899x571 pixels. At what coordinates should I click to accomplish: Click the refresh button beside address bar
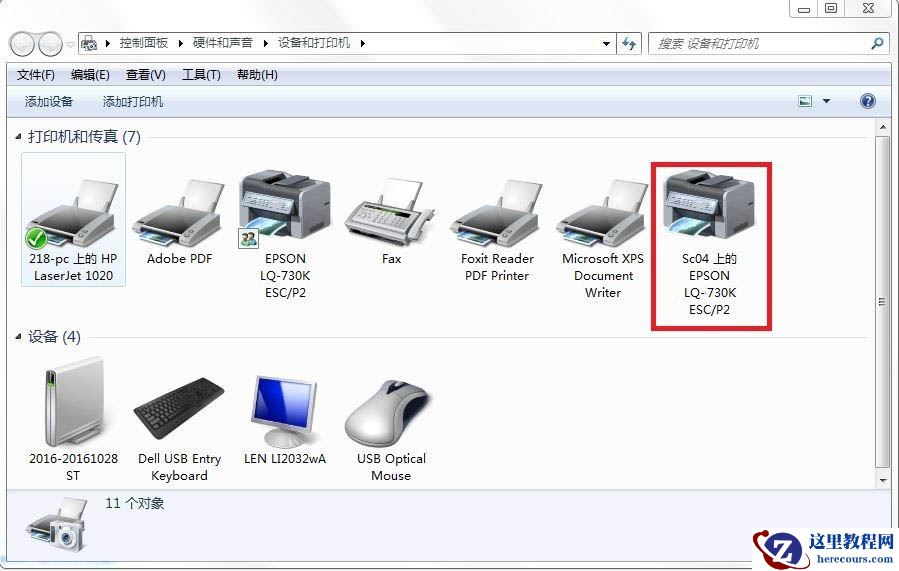(x=629, y=43)
